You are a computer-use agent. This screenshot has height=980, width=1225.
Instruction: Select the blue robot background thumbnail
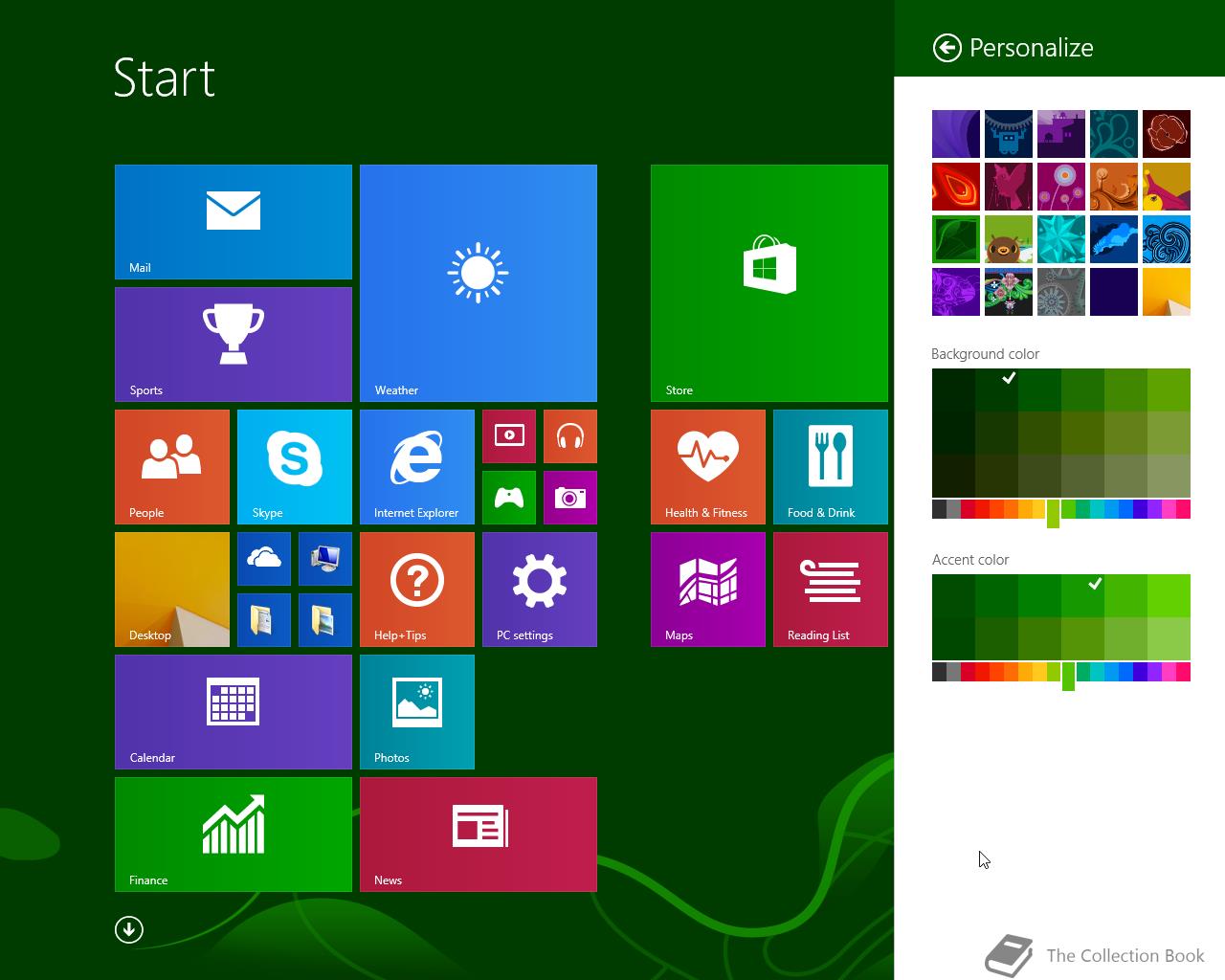[1009, 134]
